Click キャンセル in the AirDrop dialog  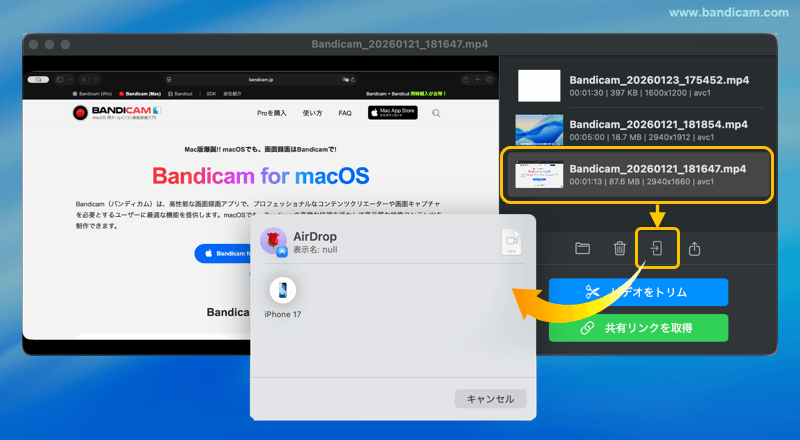490,399
